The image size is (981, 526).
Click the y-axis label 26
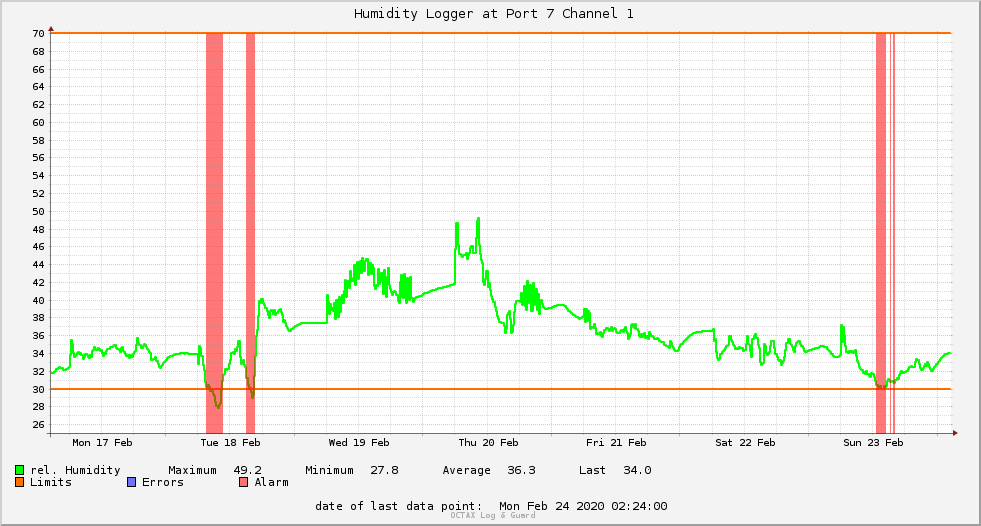point(39,425)
